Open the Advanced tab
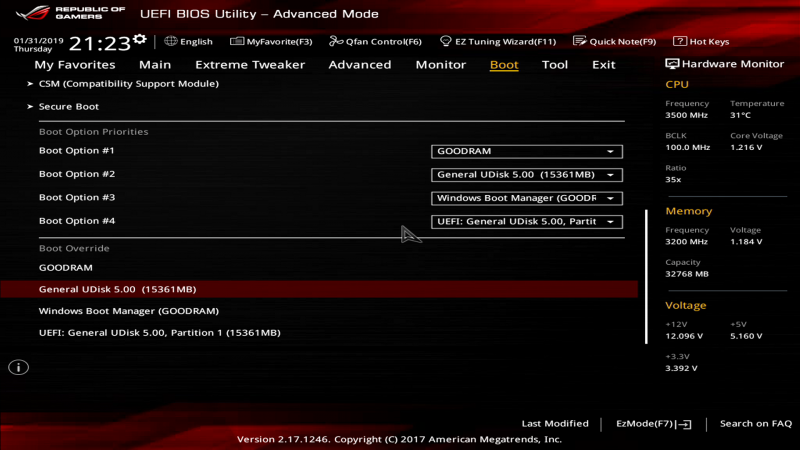 tap(360, 65)
